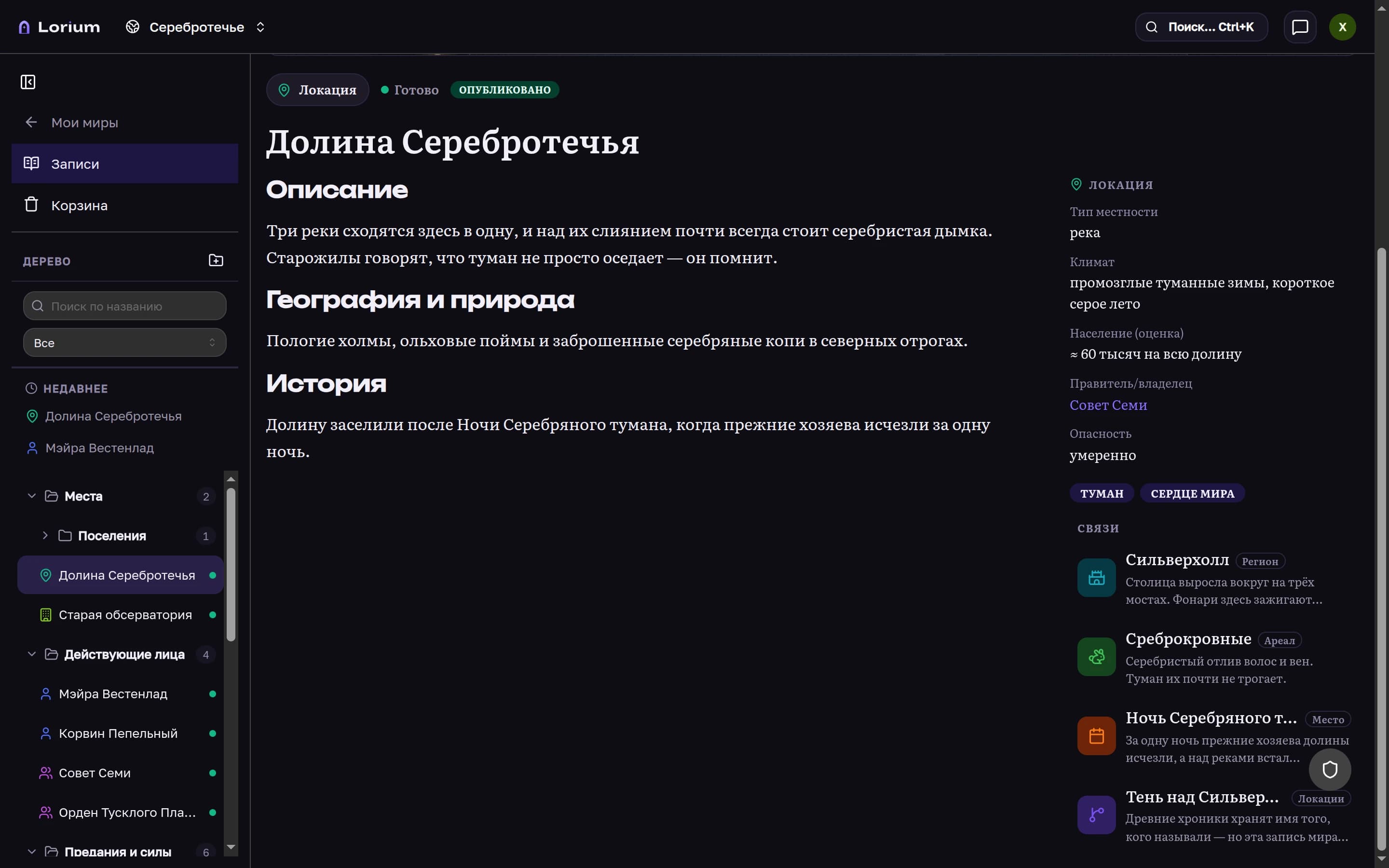Image resolution: width=1389 pixels, height=868 pixels.
Task: Open the search box Поиск… Ctrl+K
Action: tap(1201, 27)
